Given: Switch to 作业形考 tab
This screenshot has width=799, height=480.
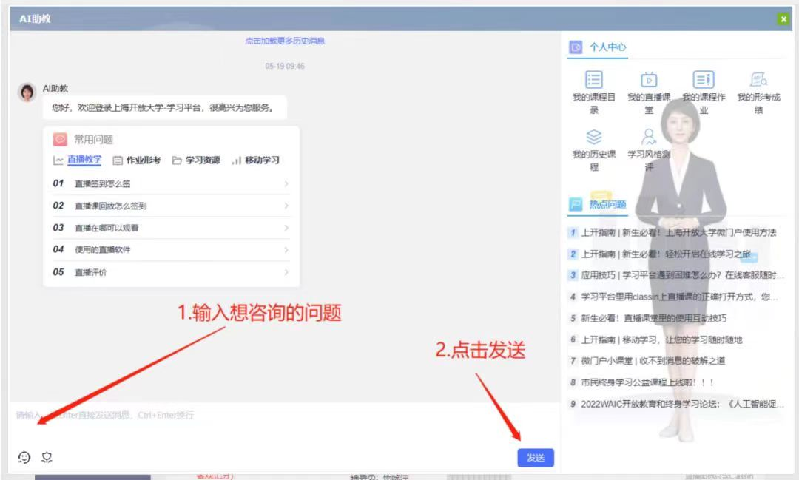Looking at the screenshot, I should tap(136, 160).
